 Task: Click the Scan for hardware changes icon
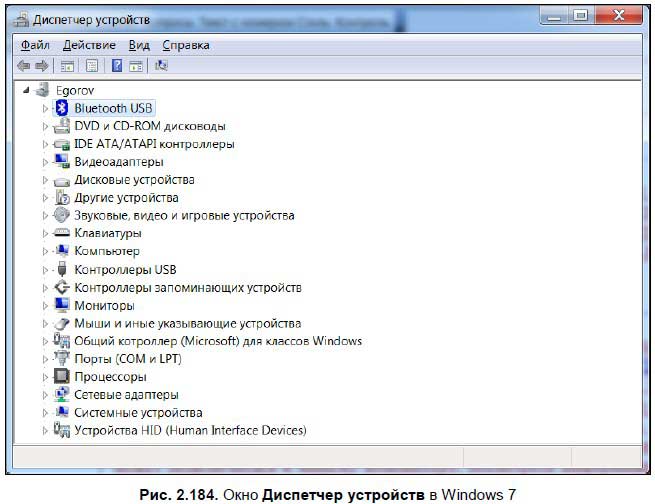pos(162,66)
